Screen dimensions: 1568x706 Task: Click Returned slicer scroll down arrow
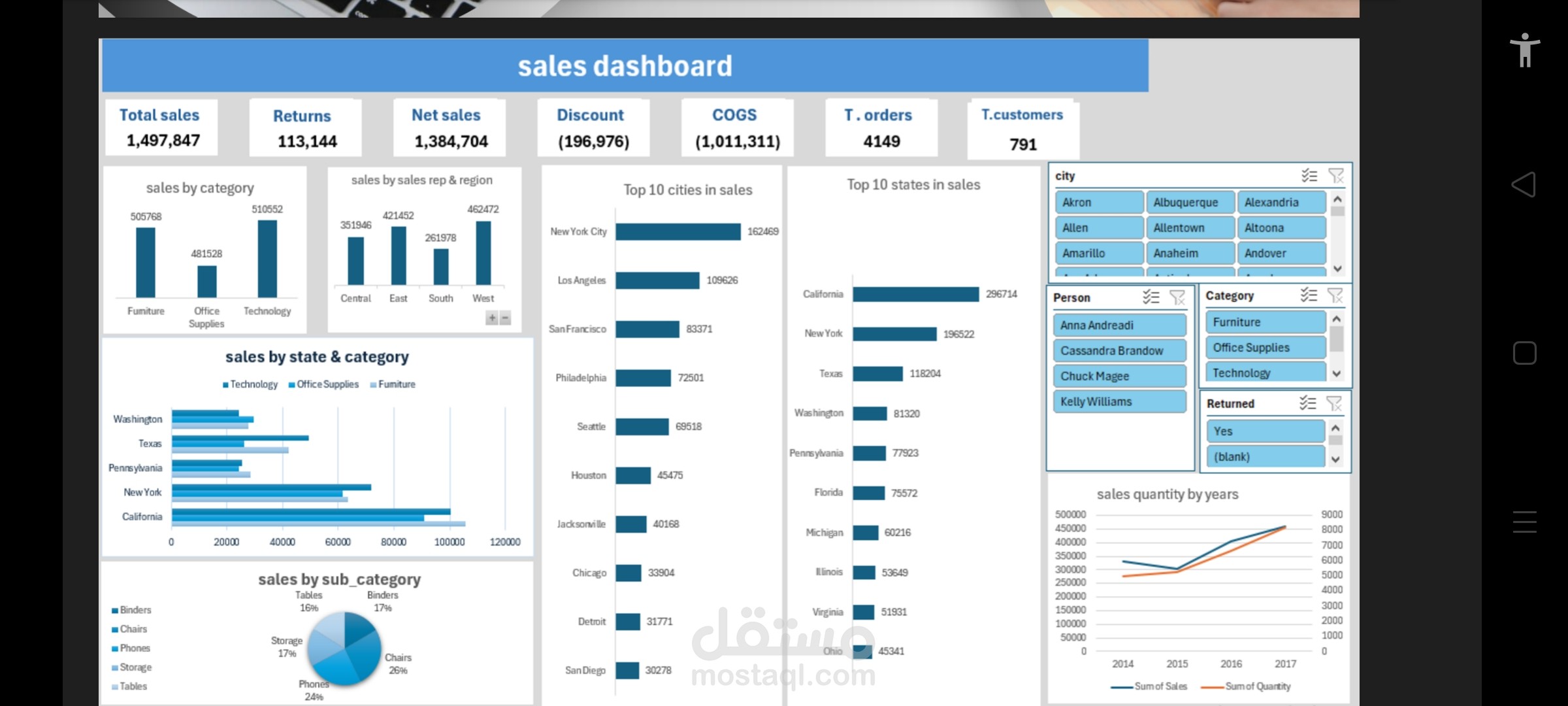coord(1335,460)
